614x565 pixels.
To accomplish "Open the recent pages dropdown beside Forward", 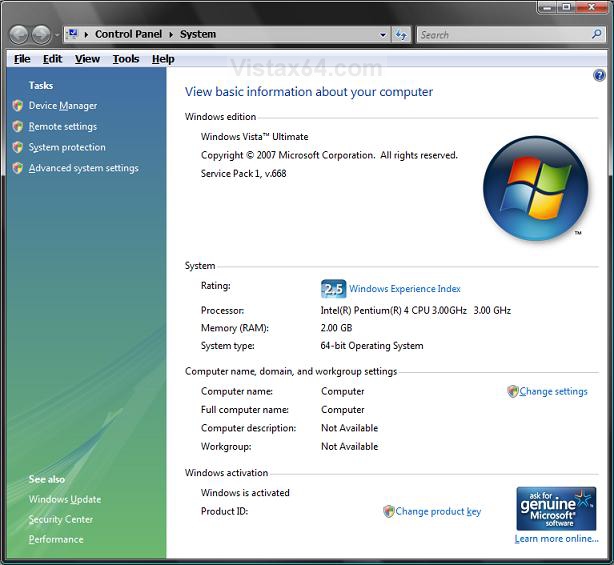I will tap(57, 35).
